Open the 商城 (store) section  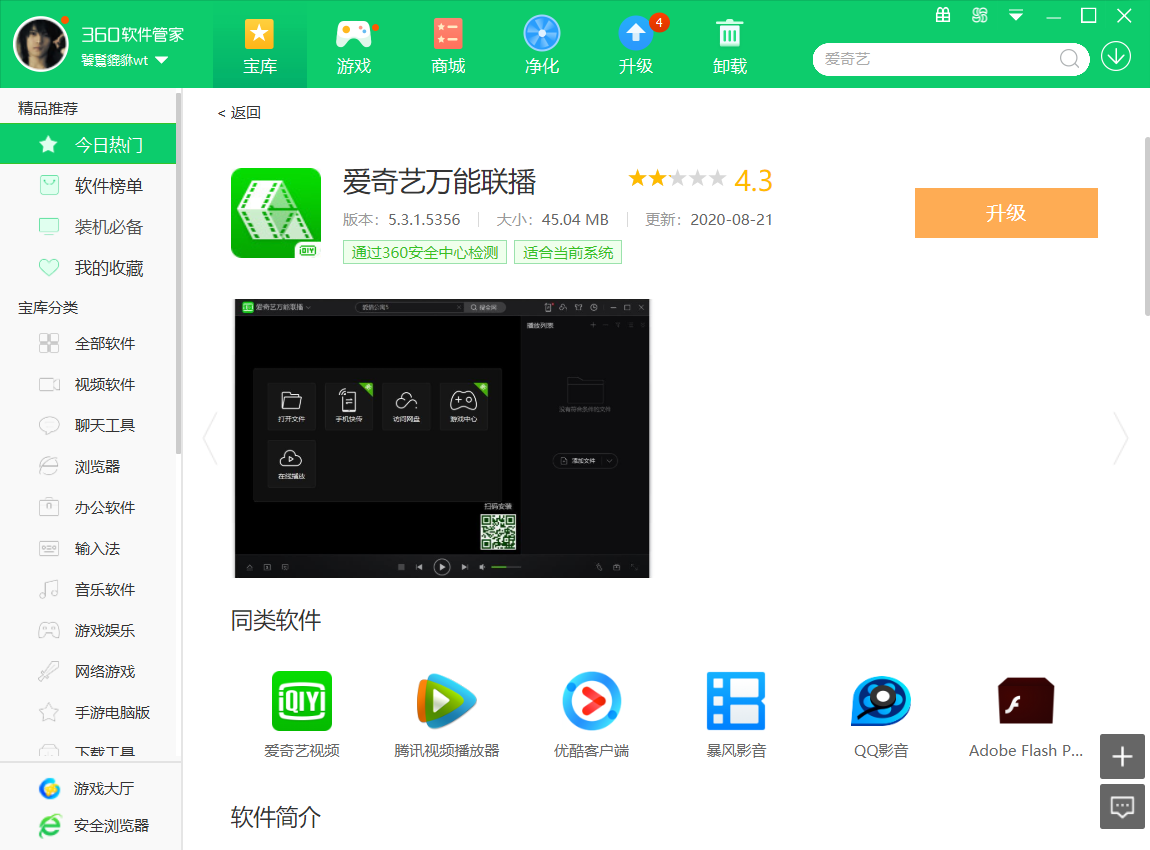point(447,44)
